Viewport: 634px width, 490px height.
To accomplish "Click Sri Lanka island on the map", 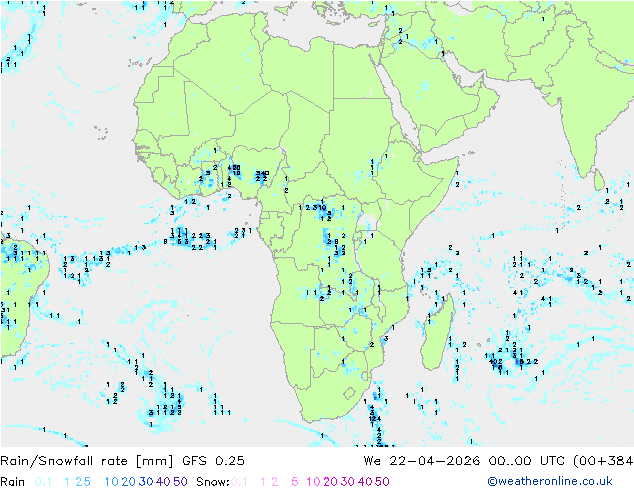I will click(x=599, y=180).
